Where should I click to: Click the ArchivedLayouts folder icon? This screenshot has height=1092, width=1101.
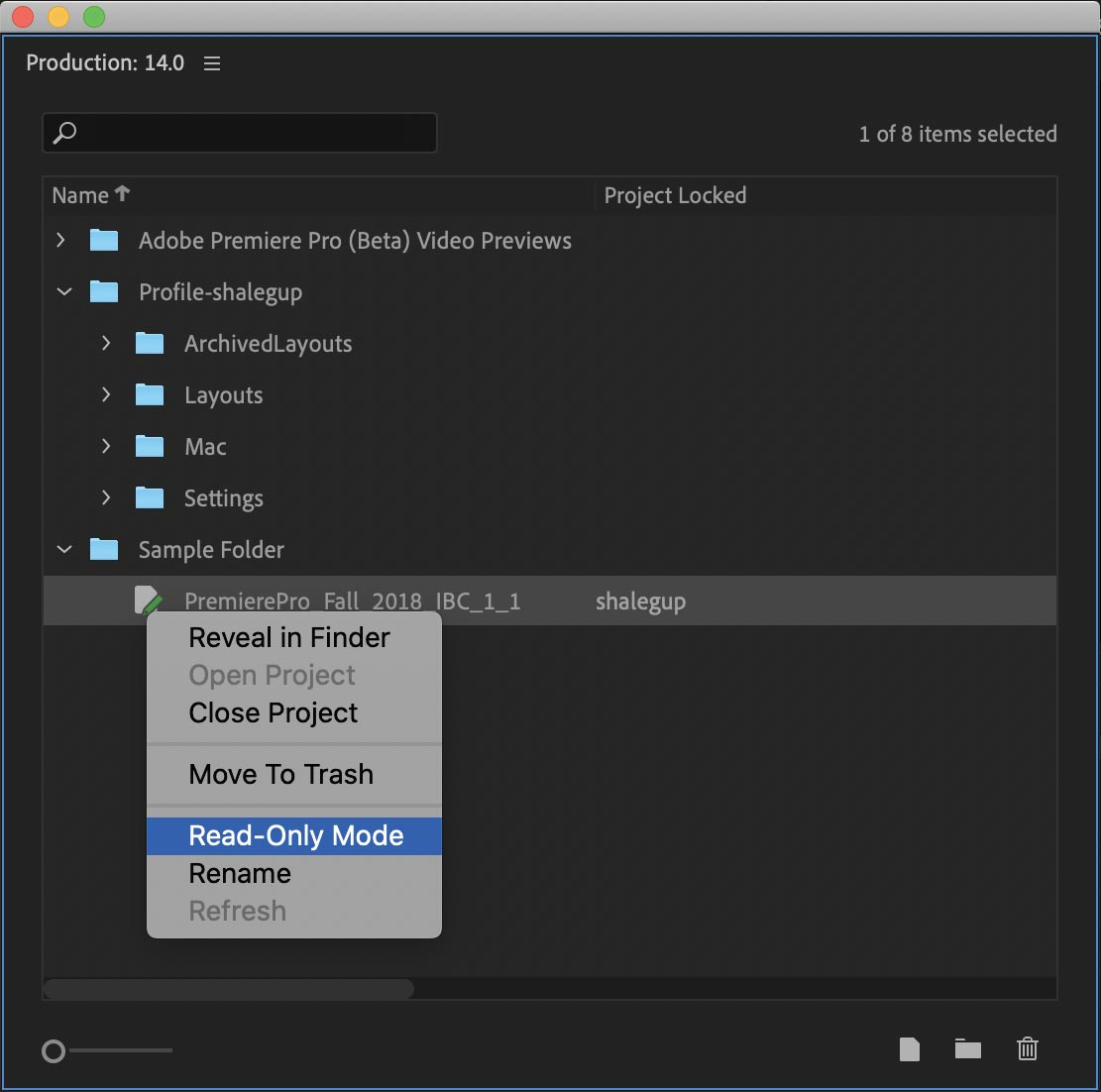(150, 344)
